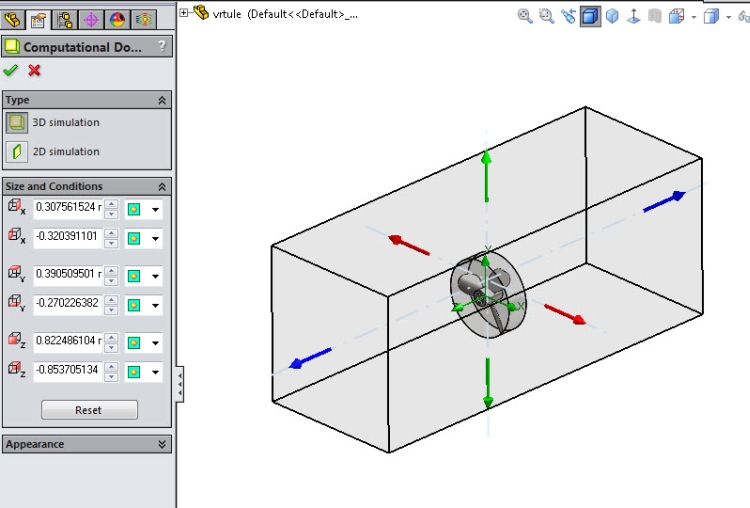
Task: Collapse the side panel with splitter handle
Action: tap(180, 384)
